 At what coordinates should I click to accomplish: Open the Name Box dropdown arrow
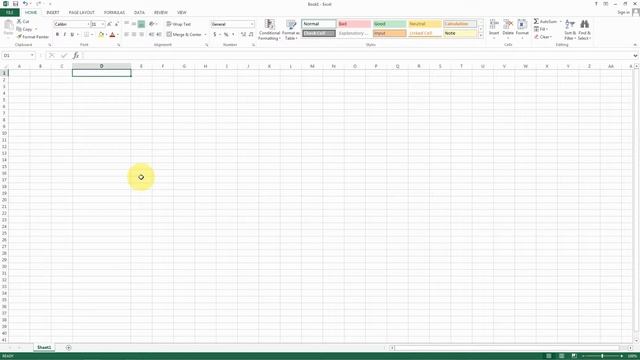tap(32, 56)
